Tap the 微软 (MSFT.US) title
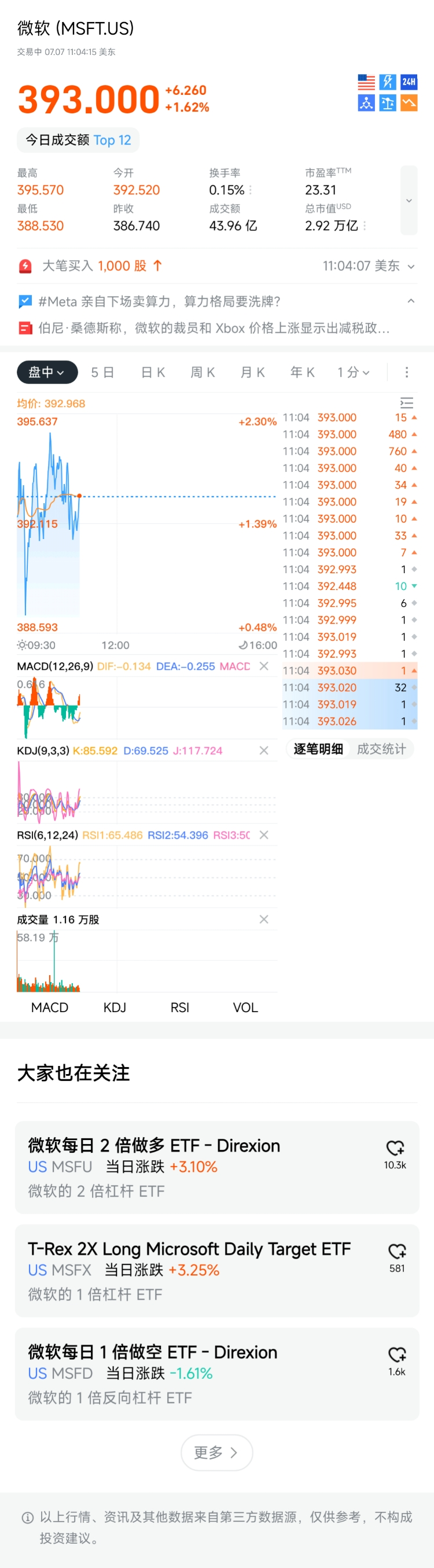The width and height of the screenshot is (434, 1568). point(75,28)
